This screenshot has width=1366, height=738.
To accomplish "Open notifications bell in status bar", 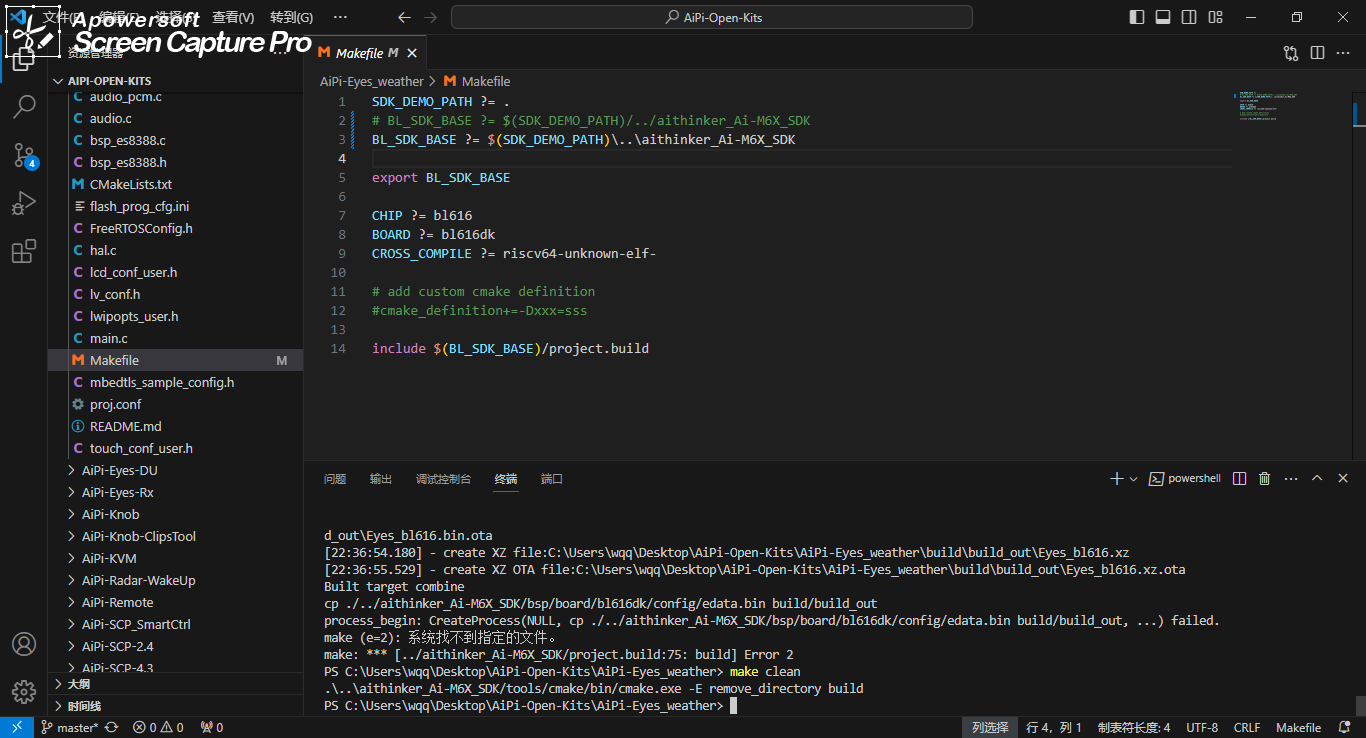I will click(x=1345, y=728).
